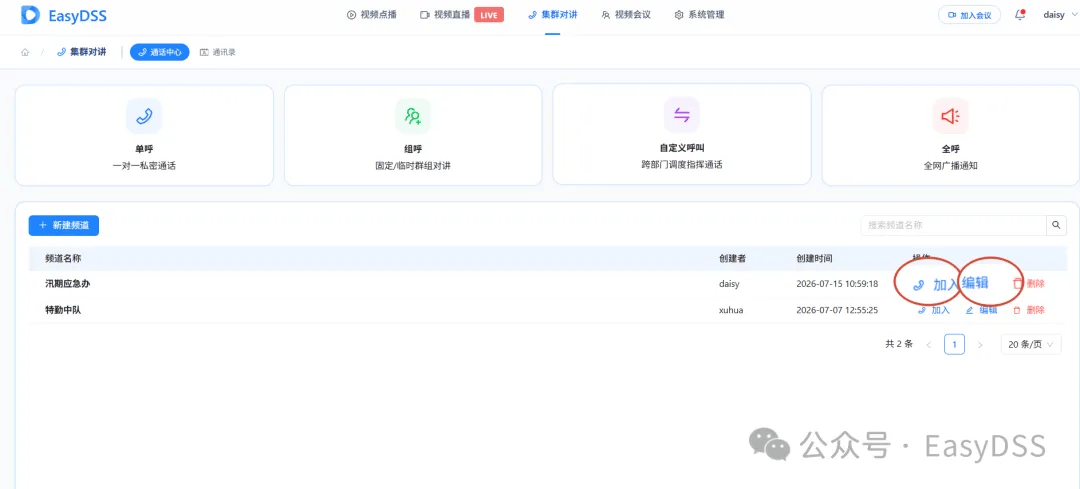The image size is (1080, 489).
Task: Go to previous page arrow
Action: (x=928, y=344)
